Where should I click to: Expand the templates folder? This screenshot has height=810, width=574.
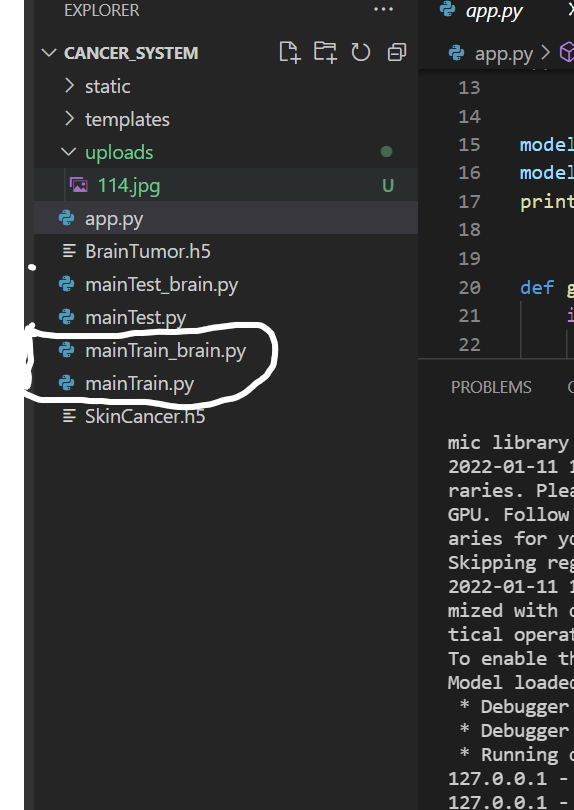pyautogui.click(x=70, y=119)
